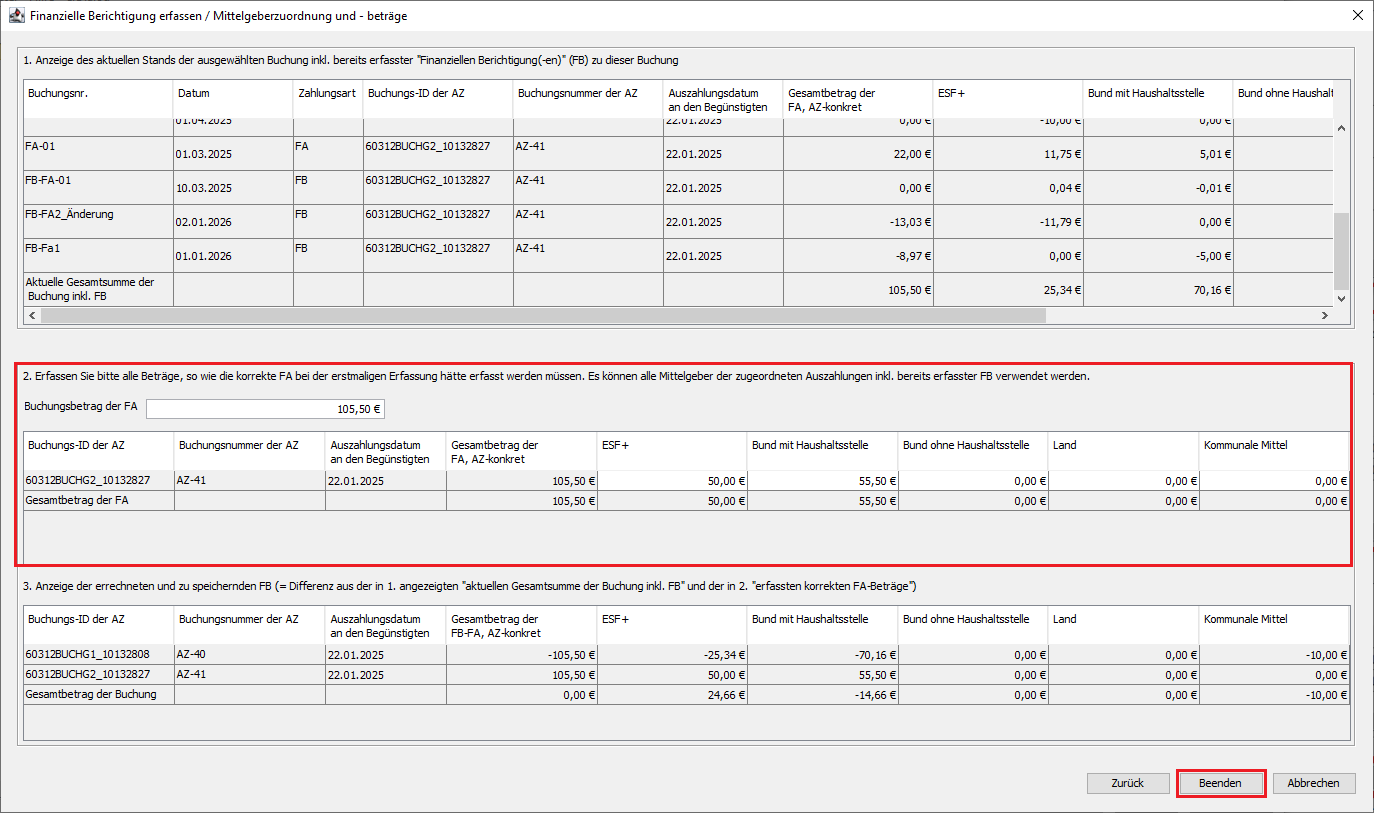Click the Zahlungsart column header
1374x813 pixels.
(x=327, y=94)
